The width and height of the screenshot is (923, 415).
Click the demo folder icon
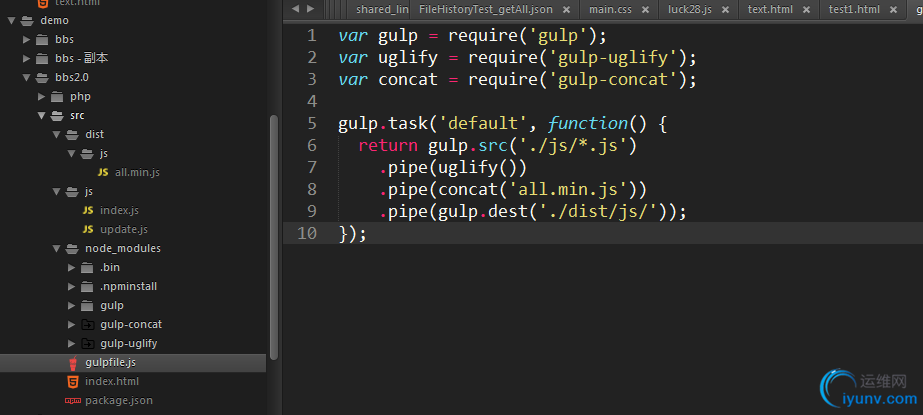tap(27, 21)
